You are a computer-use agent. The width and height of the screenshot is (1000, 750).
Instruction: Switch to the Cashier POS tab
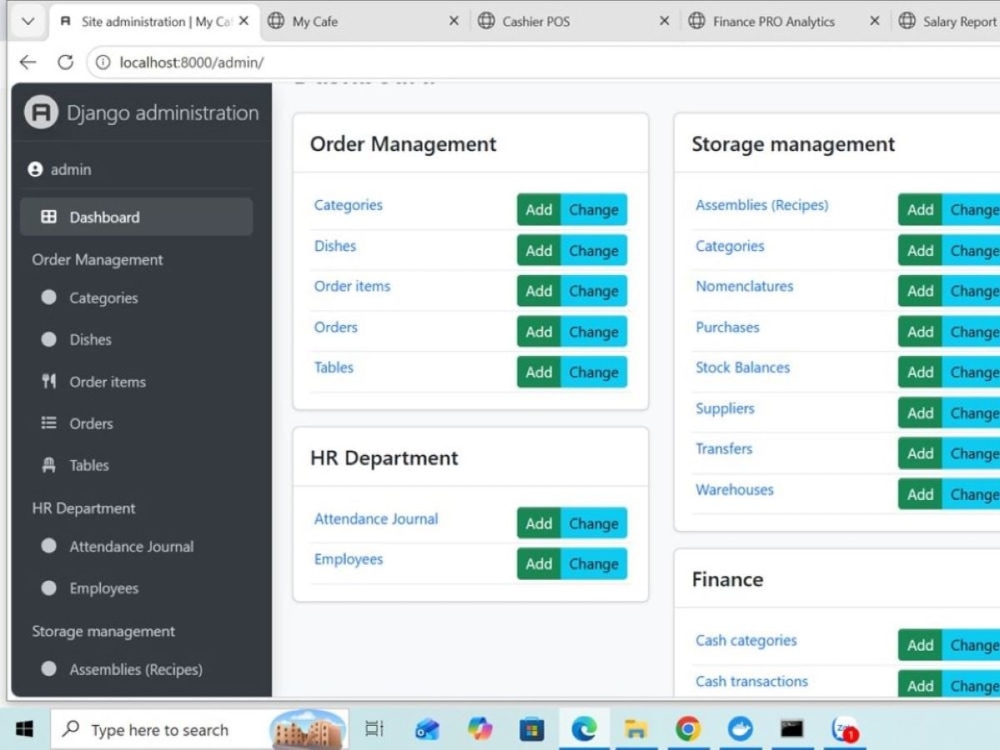point(574,21)
